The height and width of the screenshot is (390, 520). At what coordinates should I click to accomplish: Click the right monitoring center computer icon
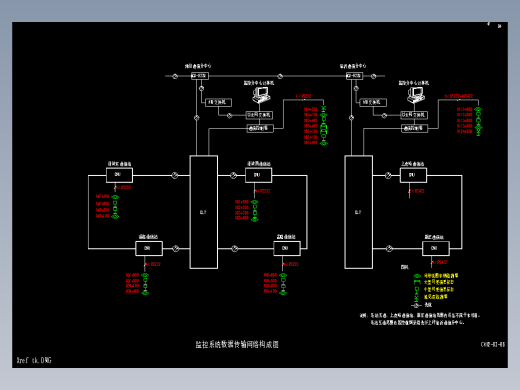(x=415, y=95)
